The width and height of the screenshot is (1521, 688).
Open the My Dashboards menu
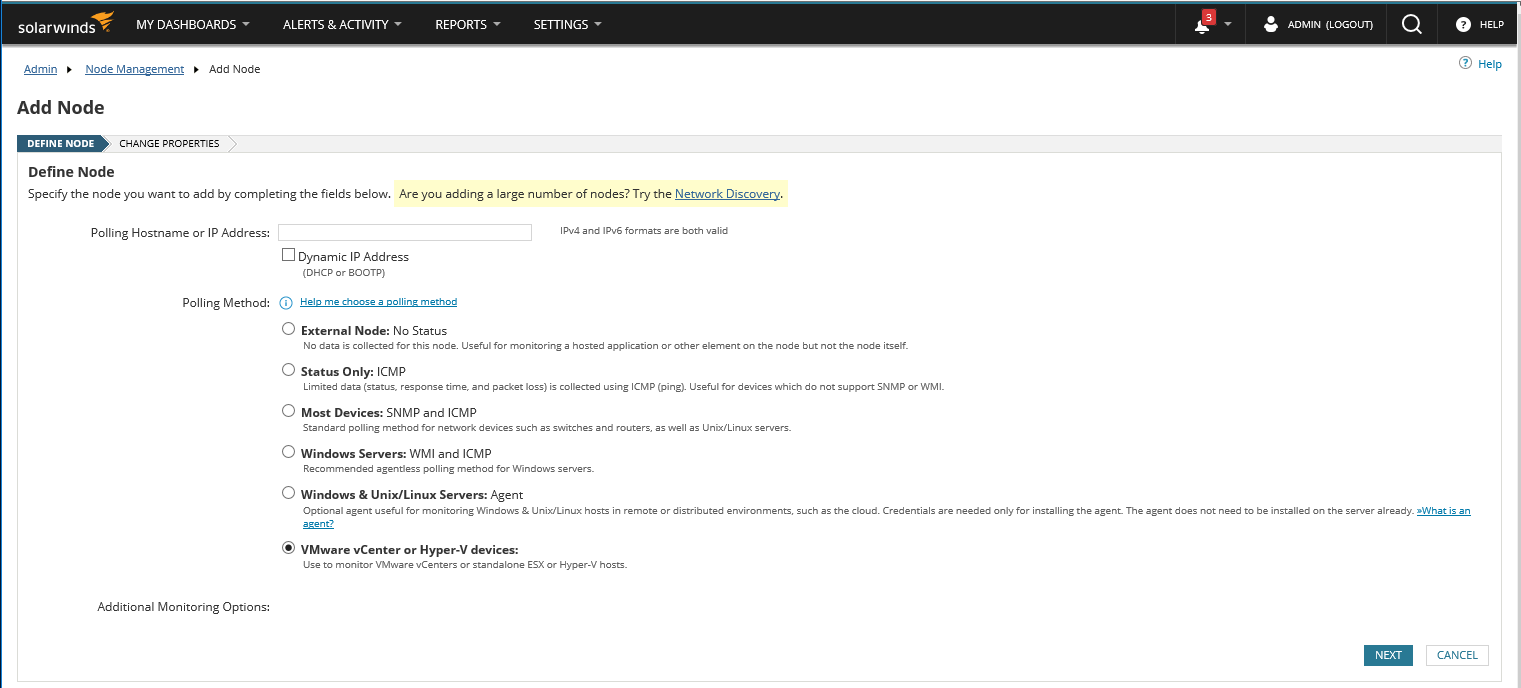pos(193,24)
